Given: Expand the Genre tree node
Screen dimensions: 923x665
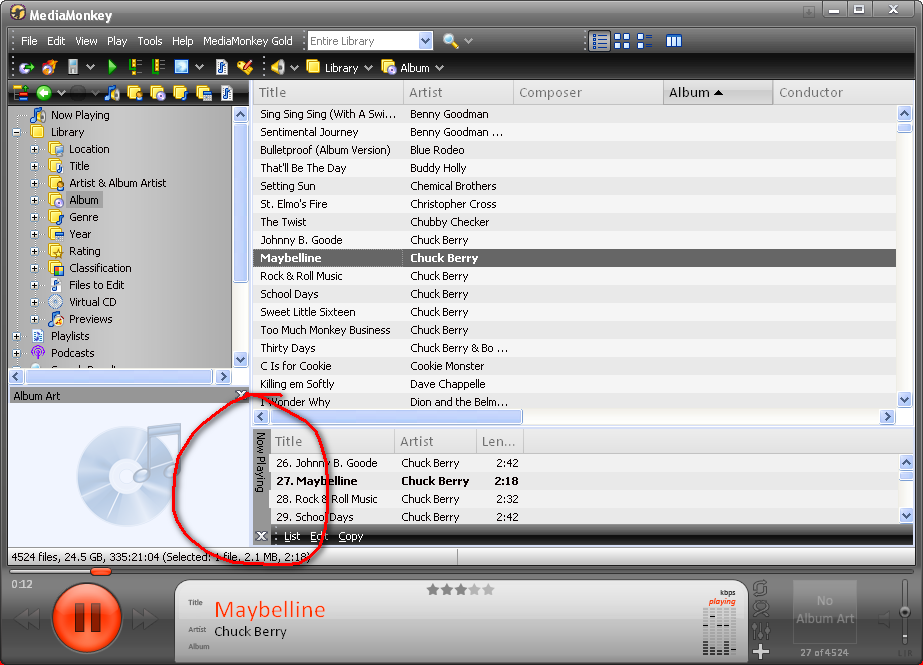Looking at the screenshot, I should (34, 217).
